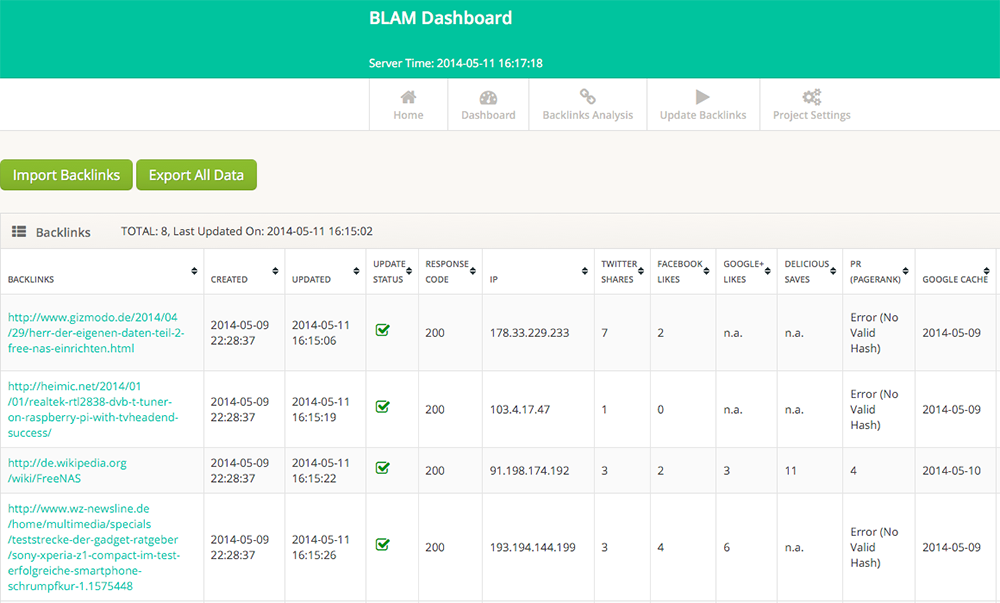The image size is (1000, 603).
Task: Click response code 200 in gizmodo row
Action: (435, 333)
